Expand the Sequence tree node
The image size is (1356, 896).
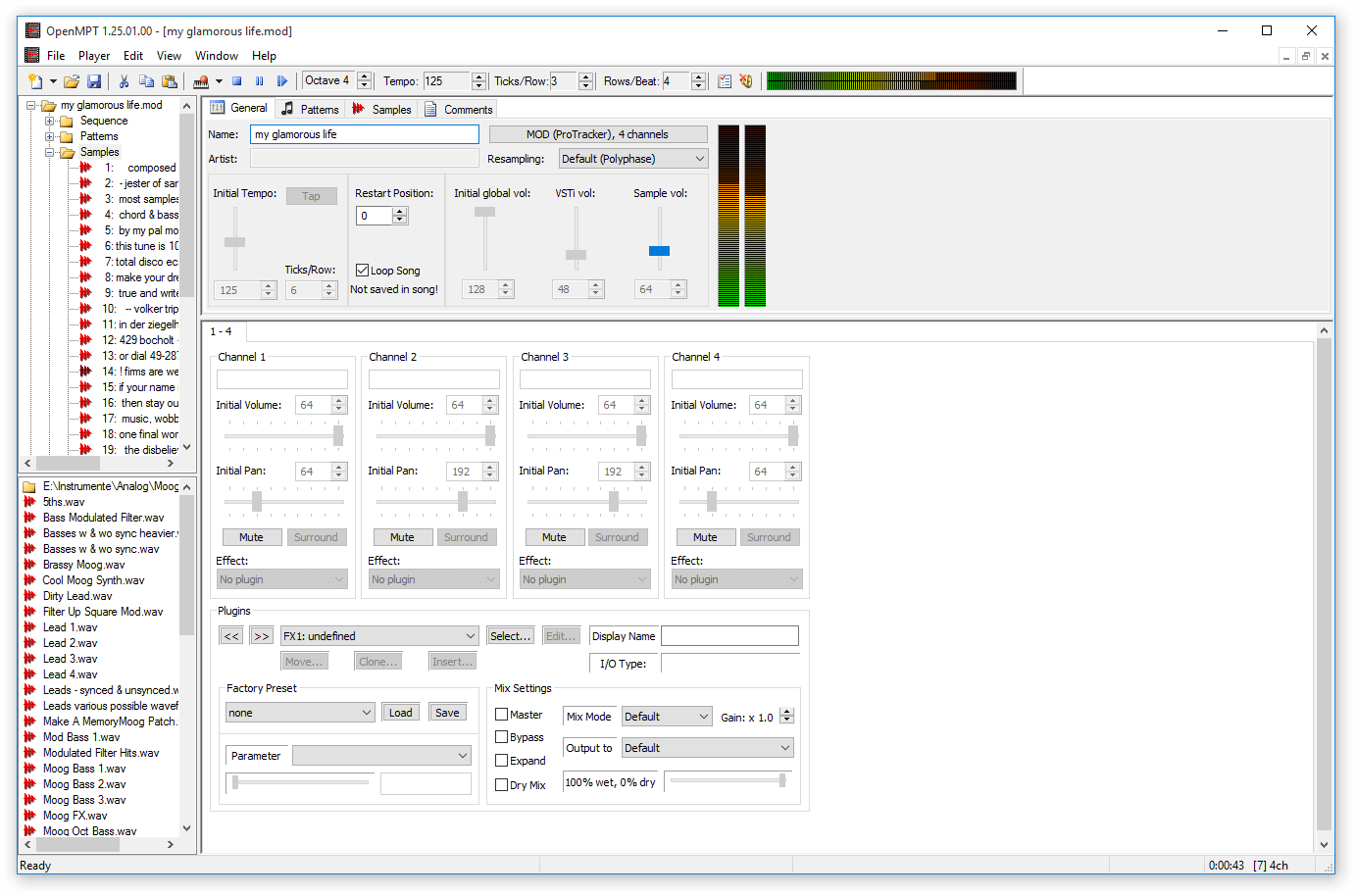[x=50, y=121]
